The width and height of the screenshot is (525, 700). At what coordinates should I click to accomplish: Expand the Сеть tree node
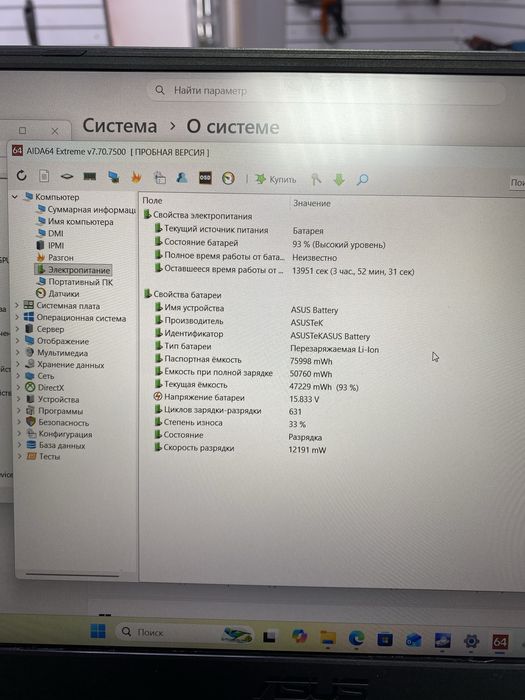18,376
